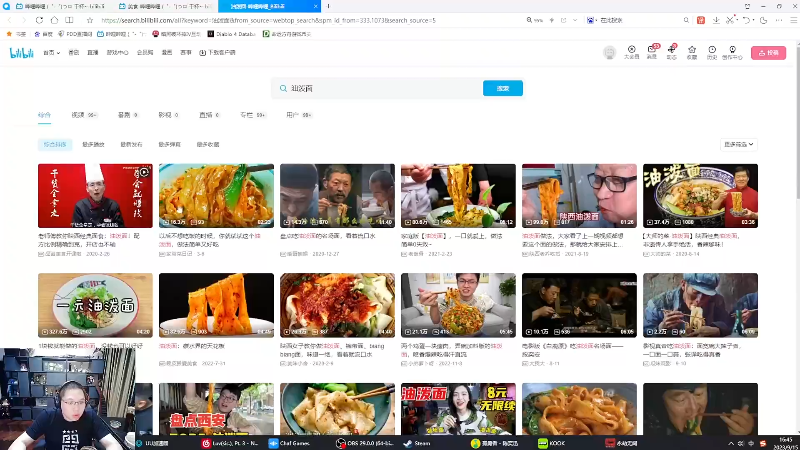Viewport: 800px width, 450px height.
Task: Switch to the 视频 results tab
Action: (x=84, y=115)
